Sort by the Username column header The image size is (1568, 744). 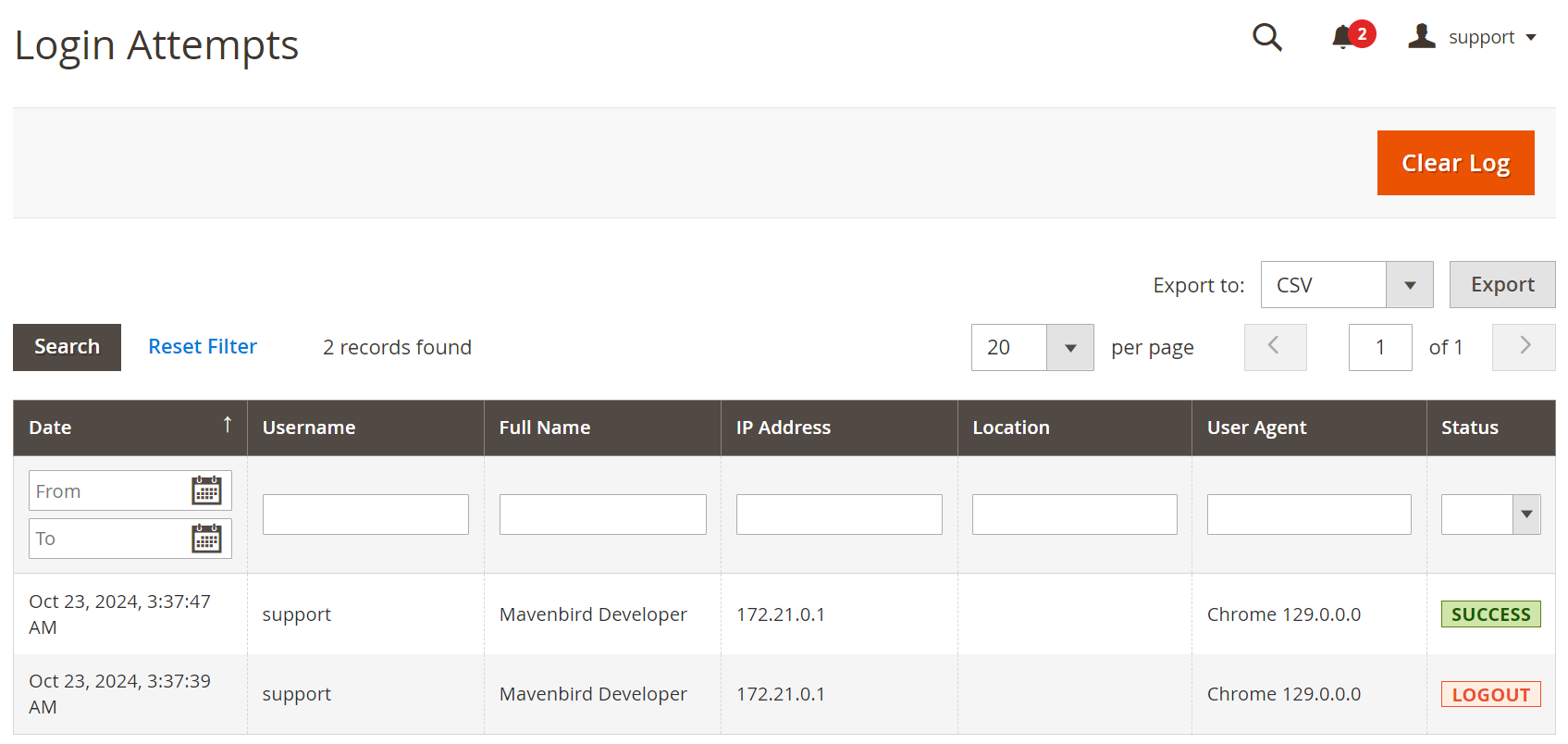tap(309, 428)
